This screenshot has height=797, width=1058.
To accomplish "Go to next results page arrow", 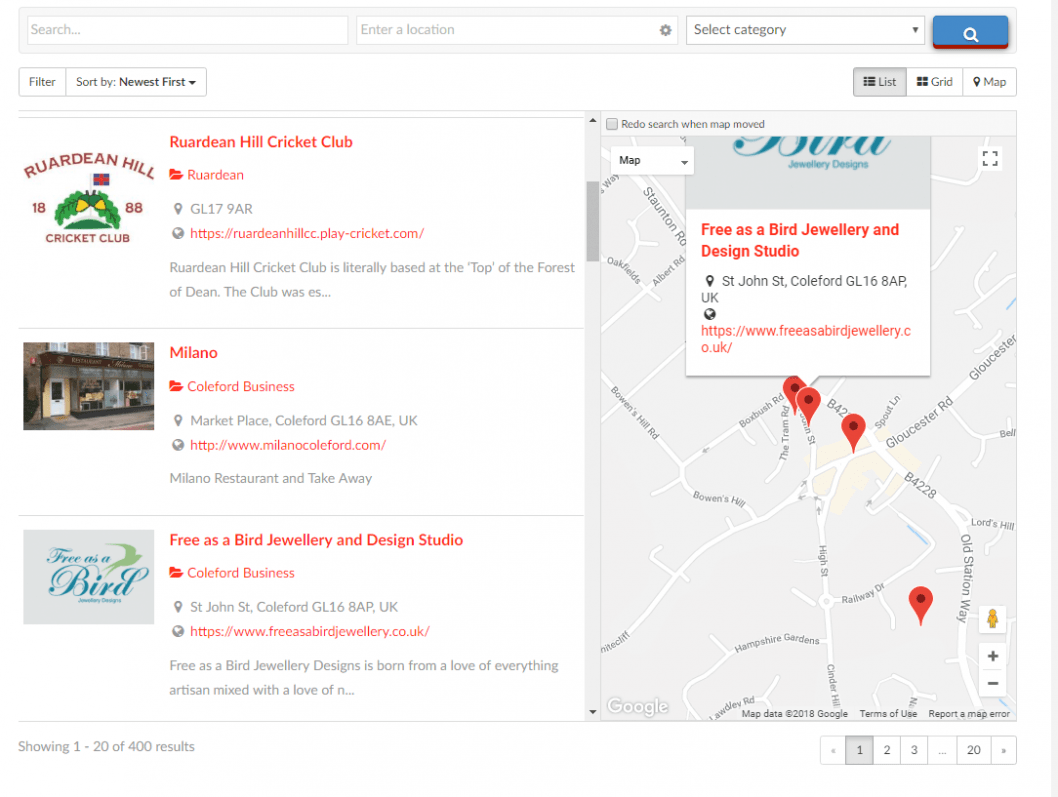I will 1003,750.
